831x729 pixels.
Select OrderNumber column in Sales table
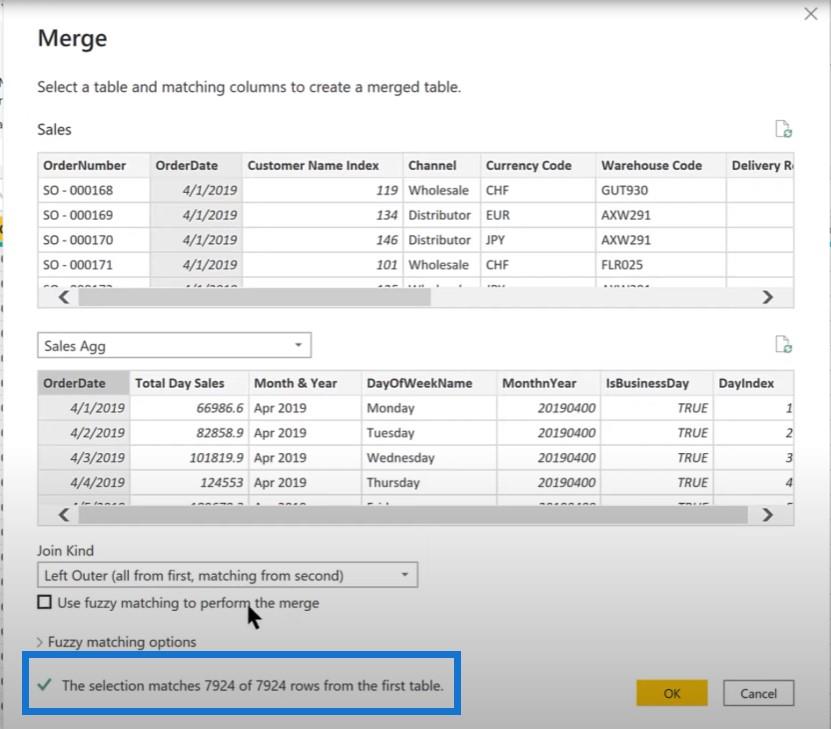(x=94, y=165)
